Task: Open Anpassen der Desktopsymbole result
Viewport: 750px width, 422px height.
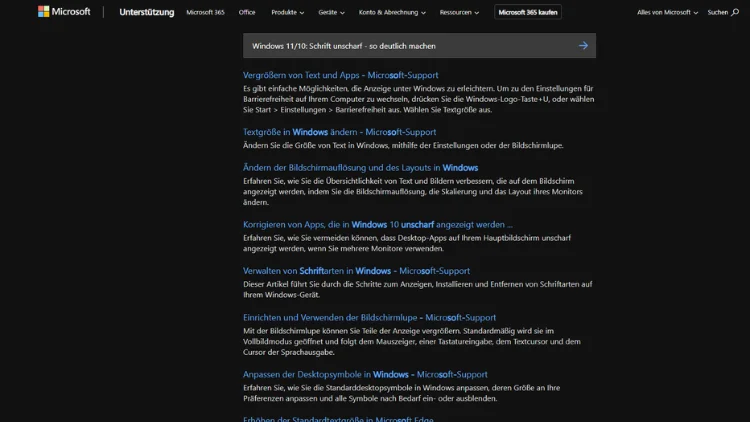Action: (365, 375)
